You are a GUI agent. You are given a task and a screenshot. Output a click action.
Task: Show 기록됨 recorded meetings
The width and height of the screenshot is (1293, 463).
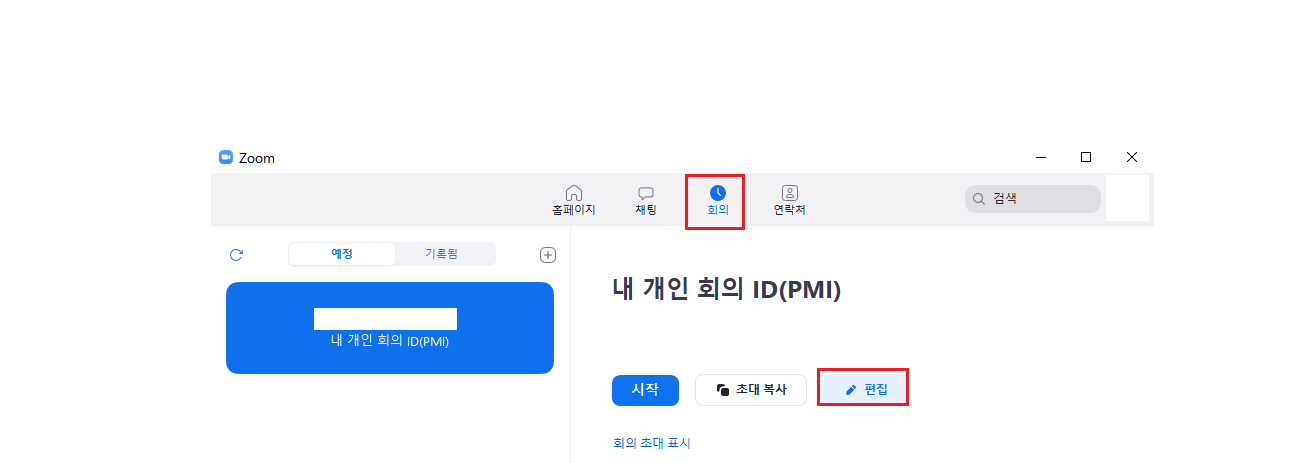point(441,254)
